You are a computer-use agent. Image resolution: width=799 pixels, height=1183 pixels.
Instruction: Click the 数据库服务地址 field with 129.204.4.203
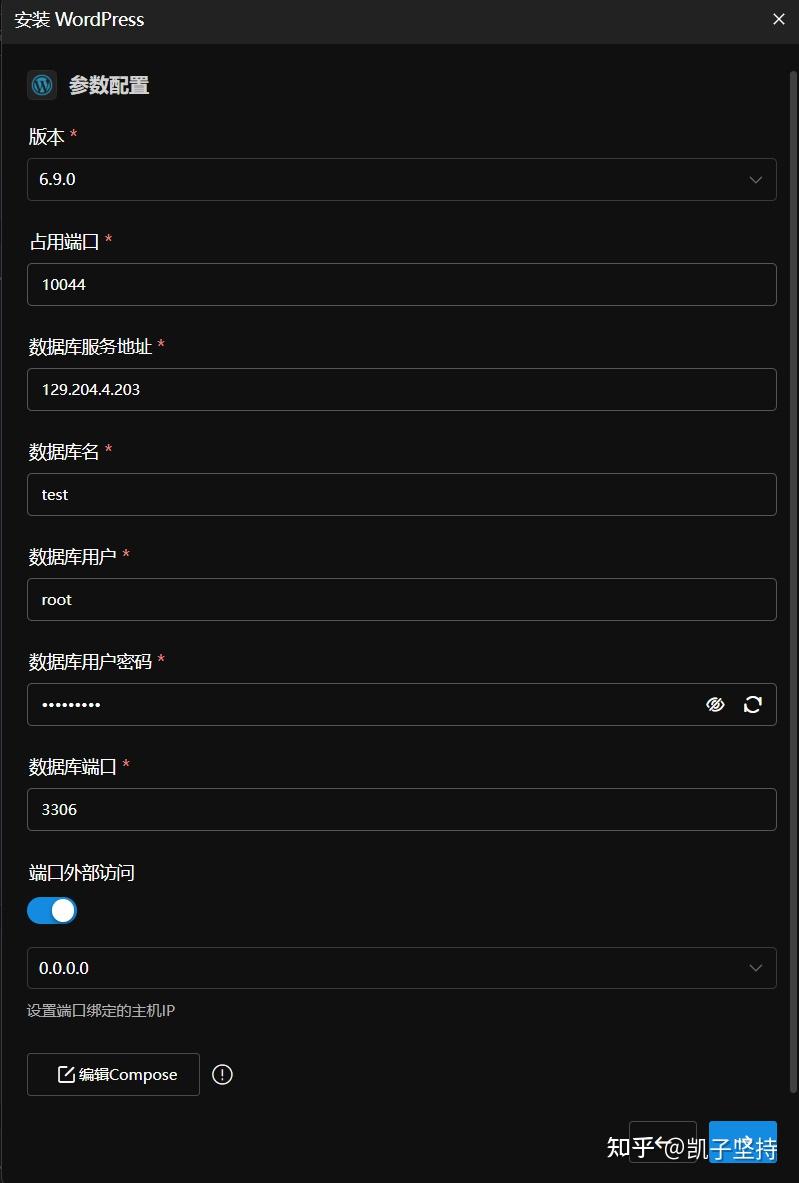[400, 389]
